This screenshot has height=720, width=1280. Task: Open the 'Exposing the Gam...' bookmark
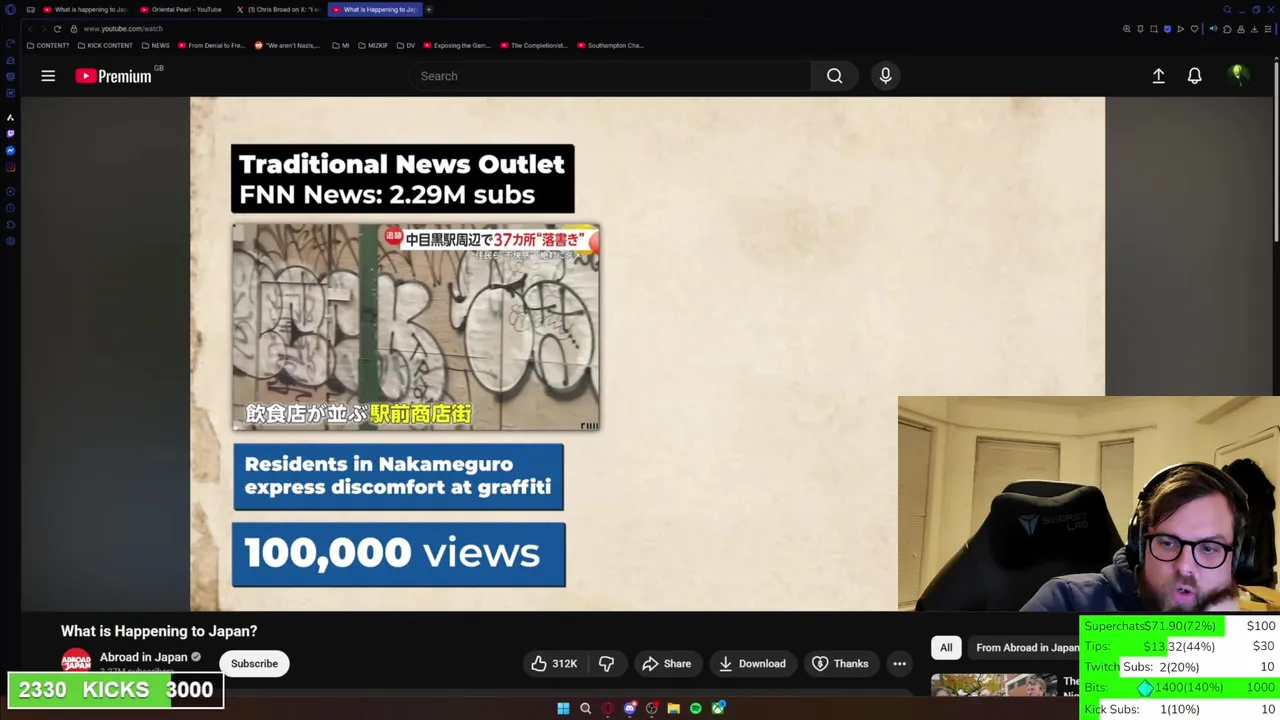(458, 45)
